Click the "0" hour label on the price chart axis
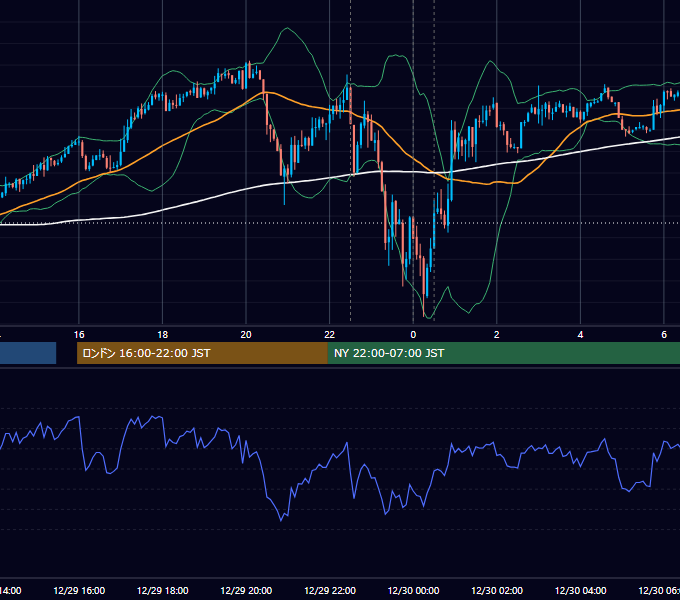This screenshot has height=600, width=680. [413, 335]
